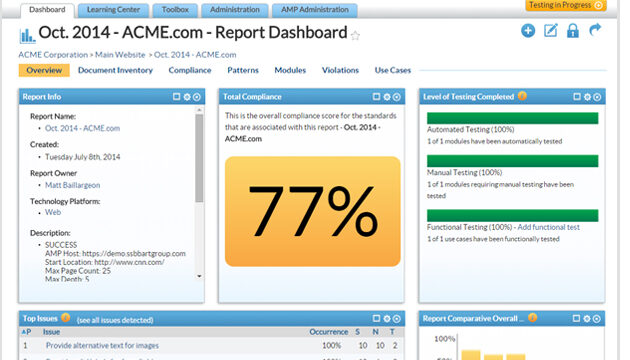Maximize the Report Info panel
This screenshot has width=630, height=360.
click(x=176, y=96)
